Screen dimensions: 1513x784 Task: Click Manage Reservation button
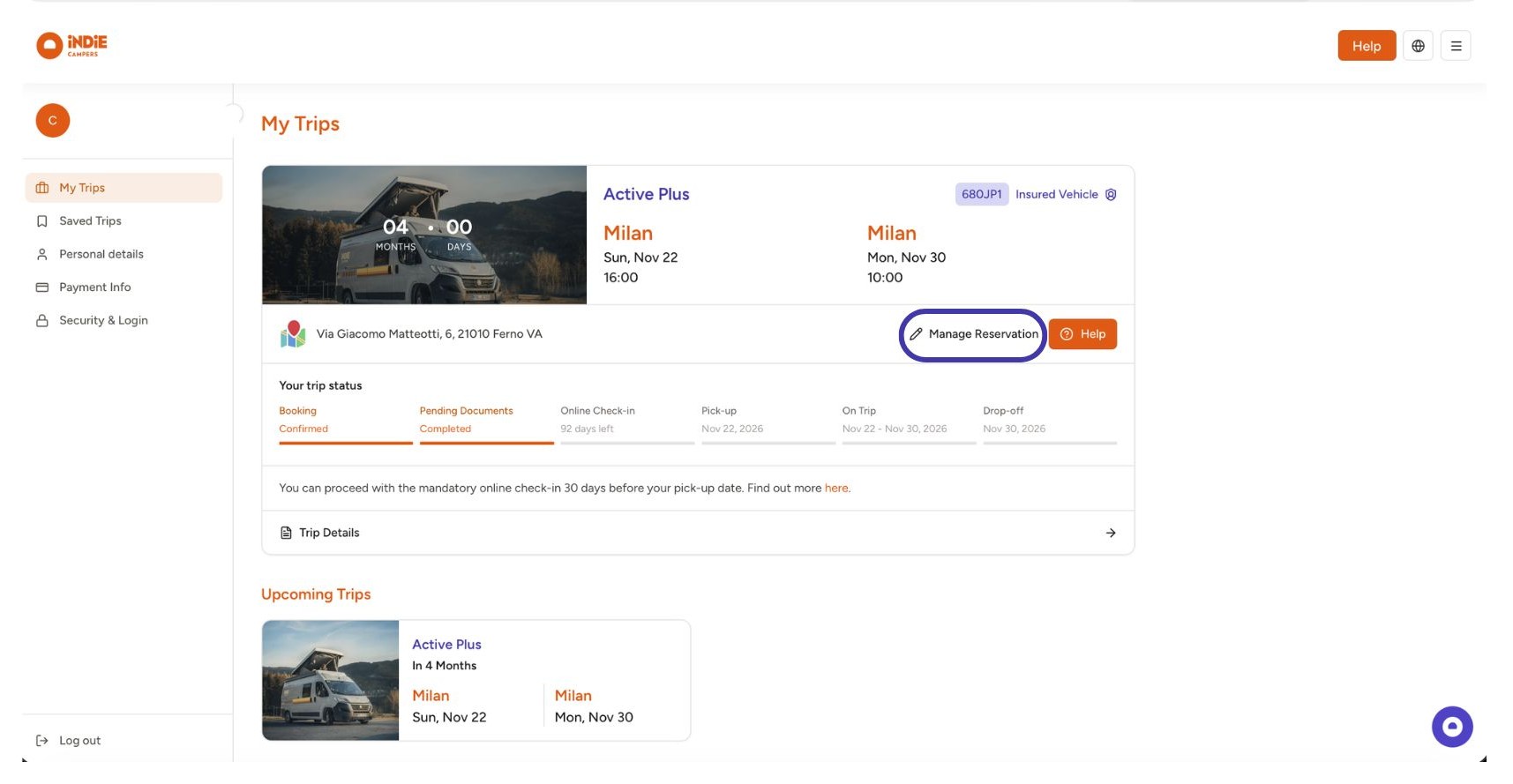tap(973, 334)
